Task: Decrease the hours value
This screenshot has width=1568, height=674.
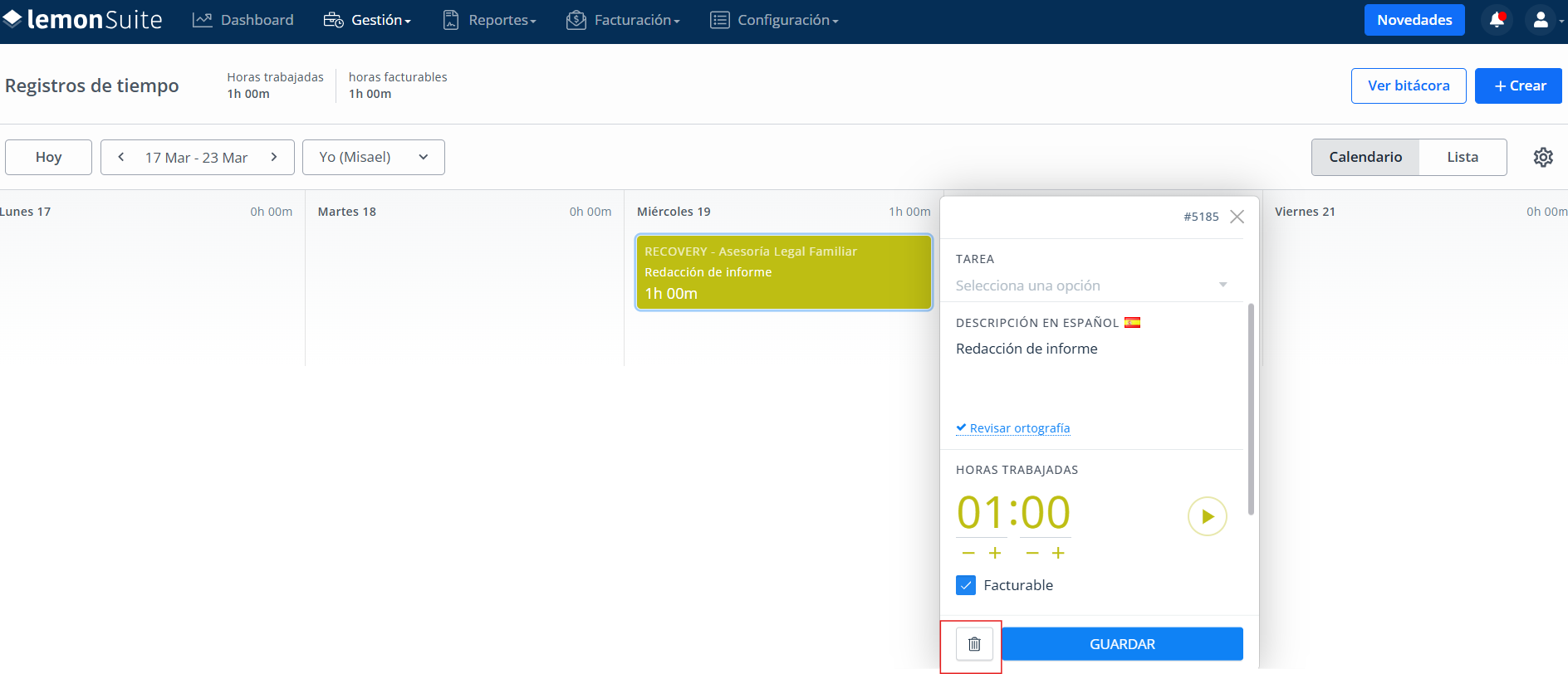Action: coord(968,553)
